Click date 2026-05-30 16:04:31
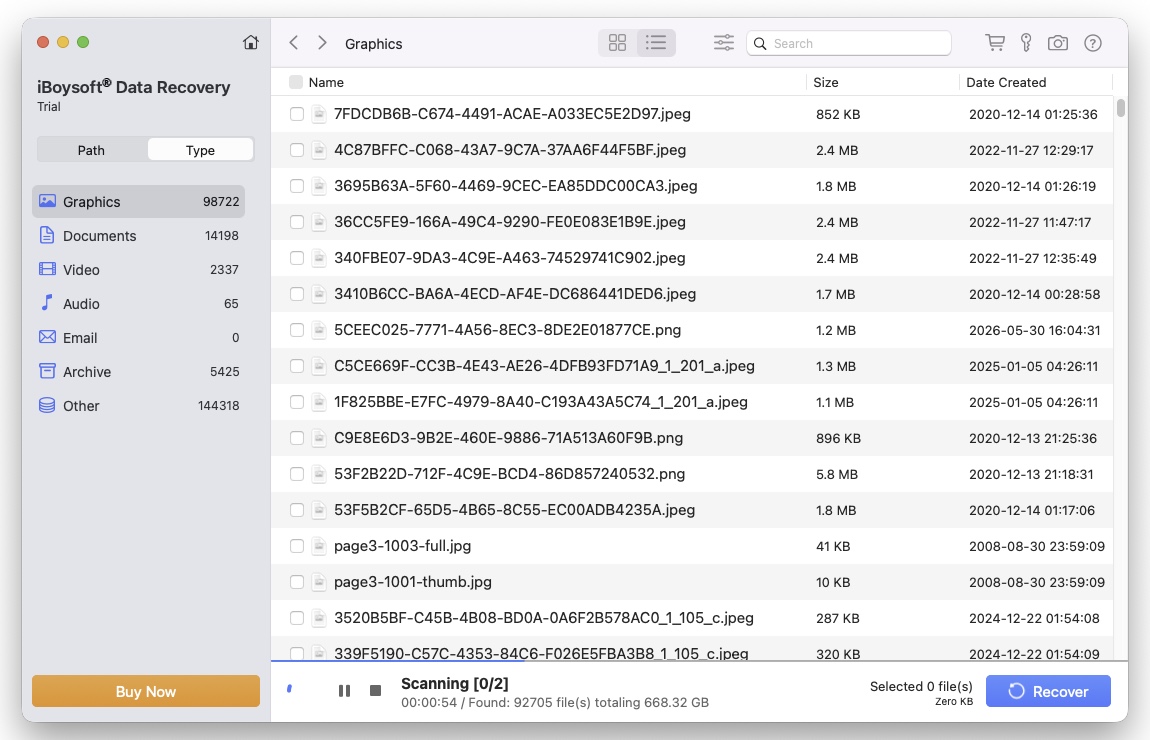 click(1035, 330)
